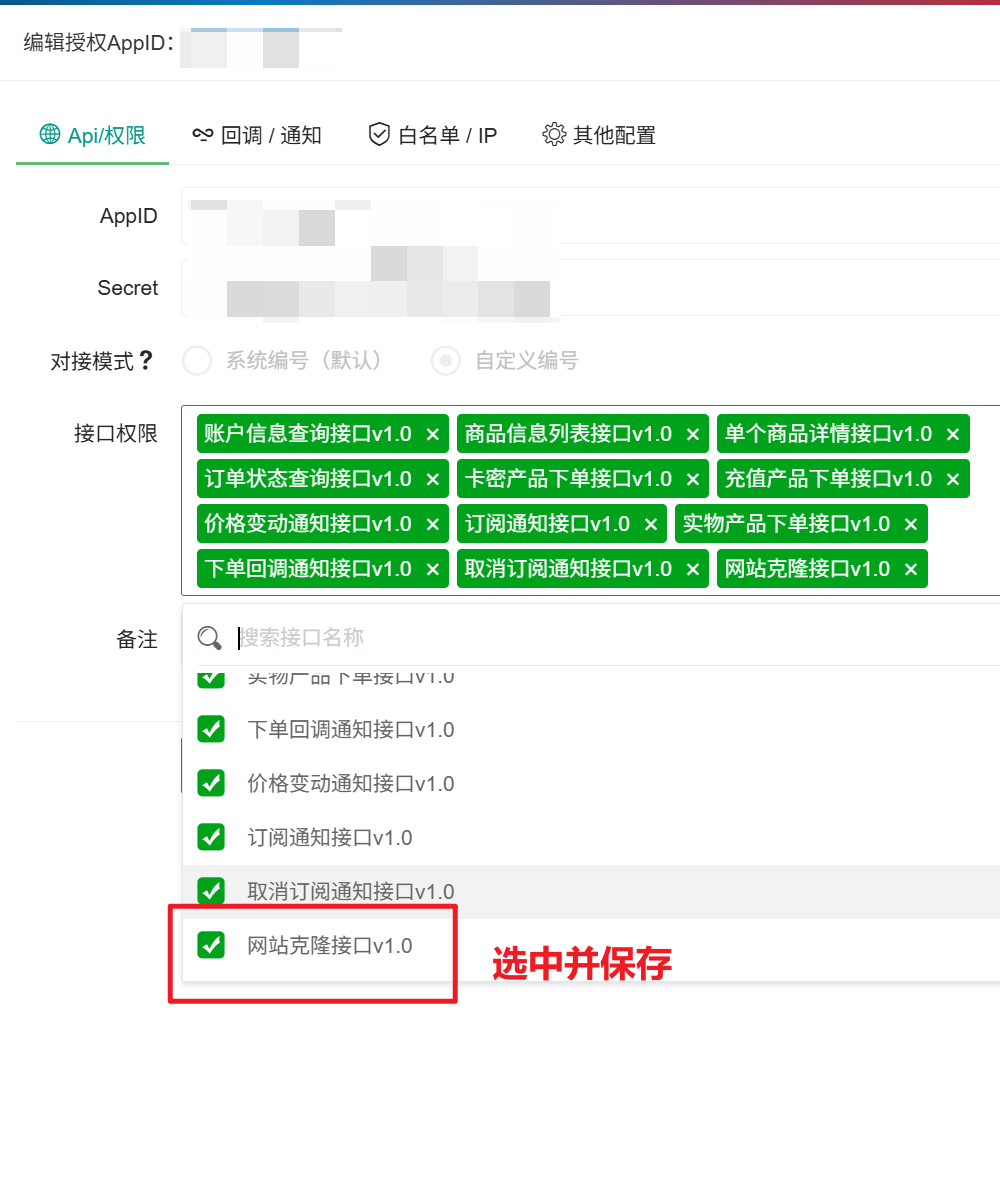This screenshot has height=1180, width=1000.
Task: Open the 白名单 / IP tab
Action: pyautogui.click(x=432, y=135)
